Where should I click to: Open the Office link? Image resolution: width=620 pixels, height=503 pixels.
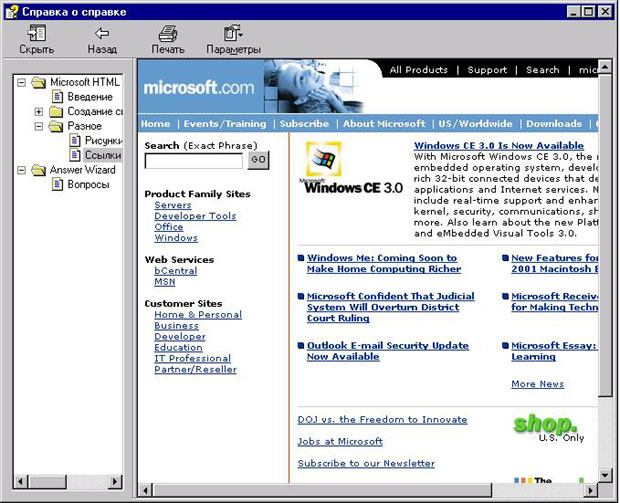tap(169, 227)
